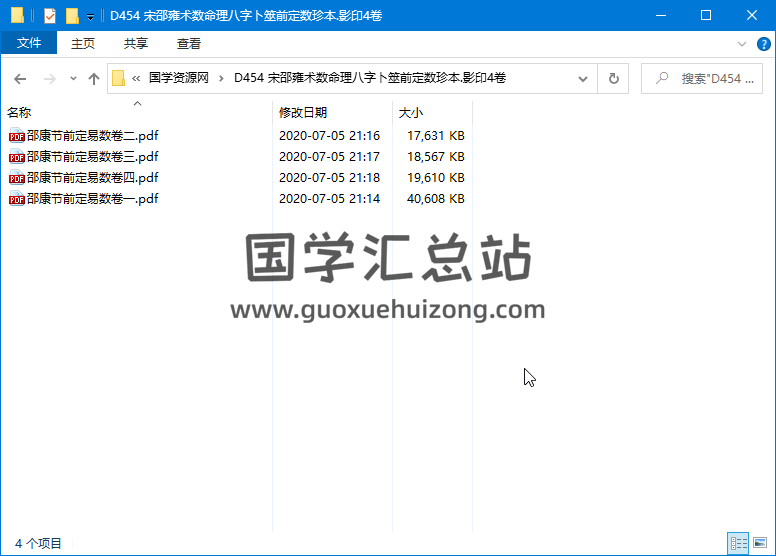The width and height of the screenshot is (776, 556).
Task: Switch to large icons view in status bar
Action: [760, 543]
